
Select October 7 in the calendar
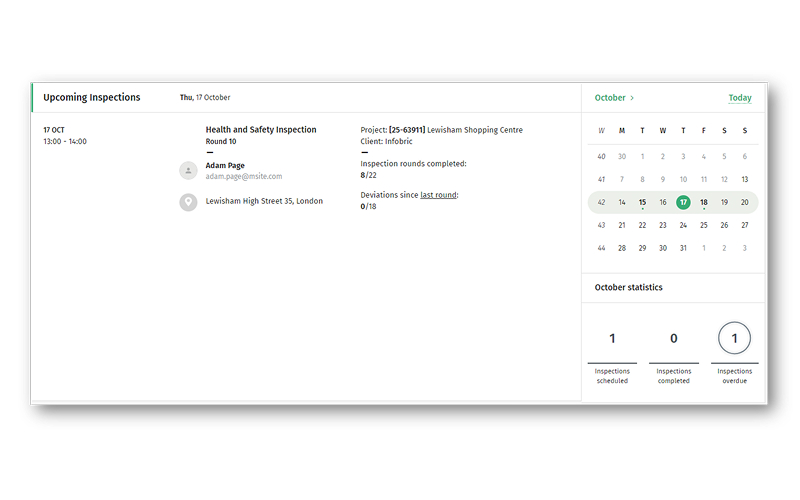(x=622, y=179)
